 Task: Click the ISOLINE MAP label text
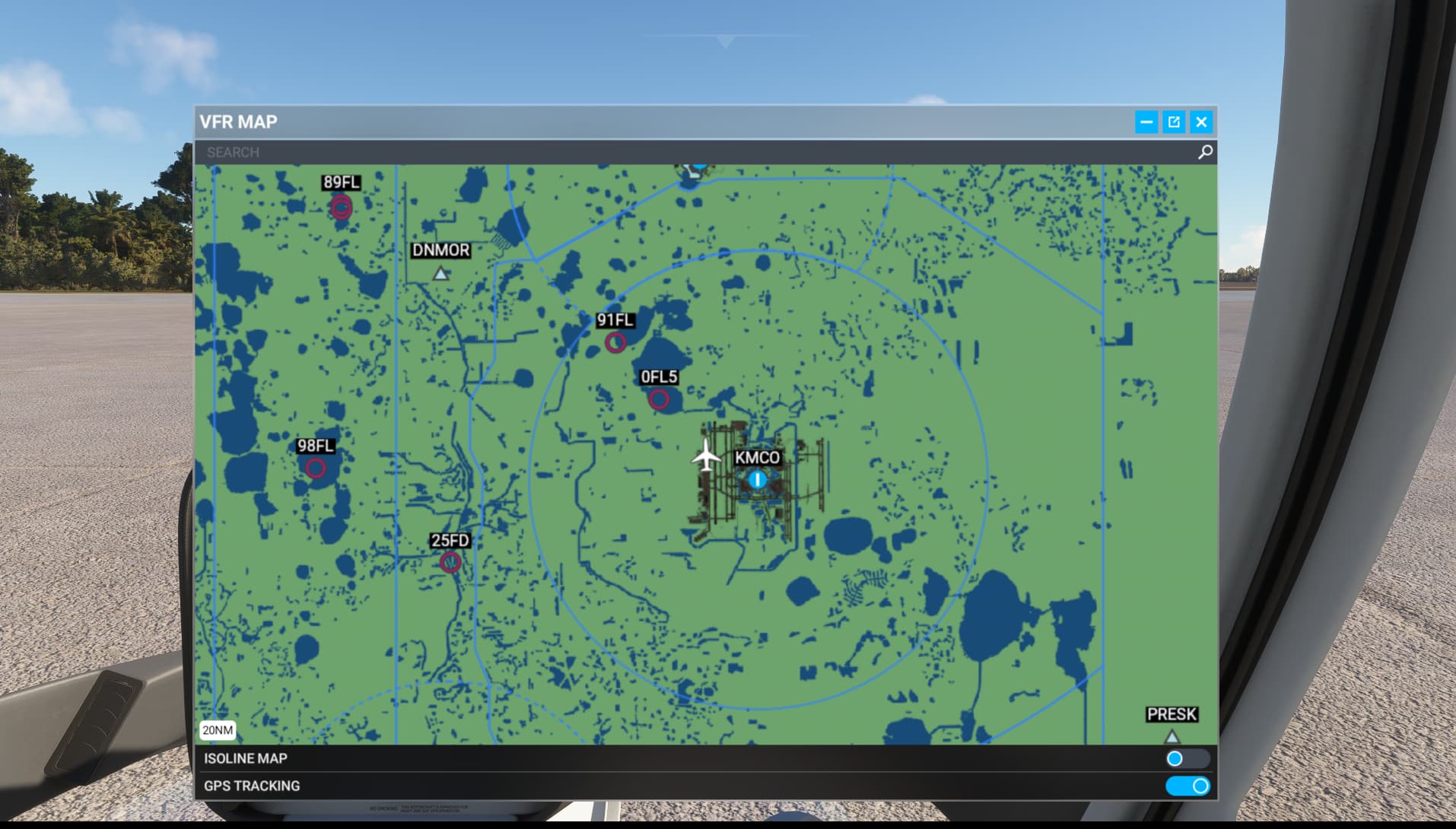click(246, 758)
